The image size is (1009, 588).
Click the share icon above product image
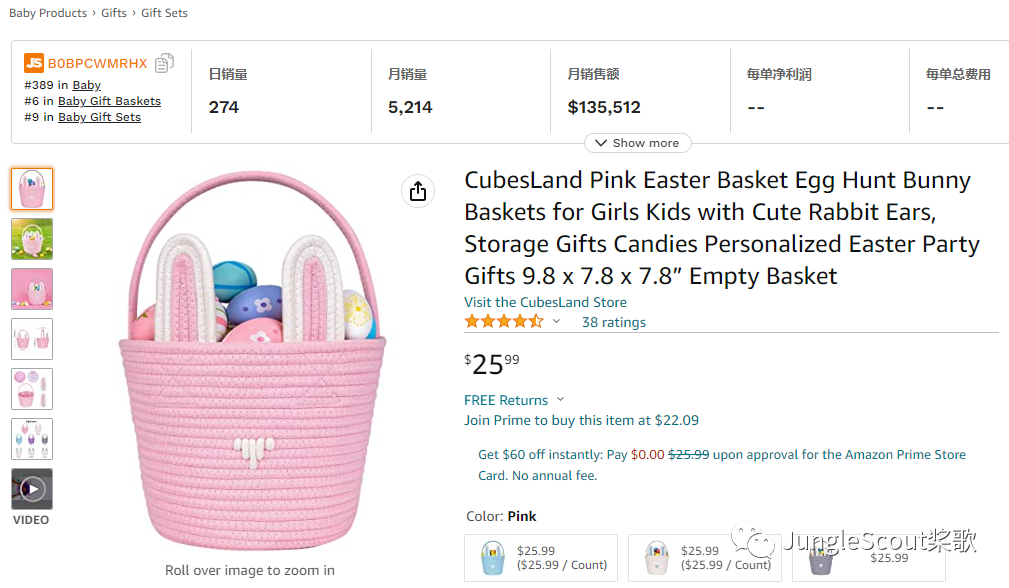pos(418,191)
